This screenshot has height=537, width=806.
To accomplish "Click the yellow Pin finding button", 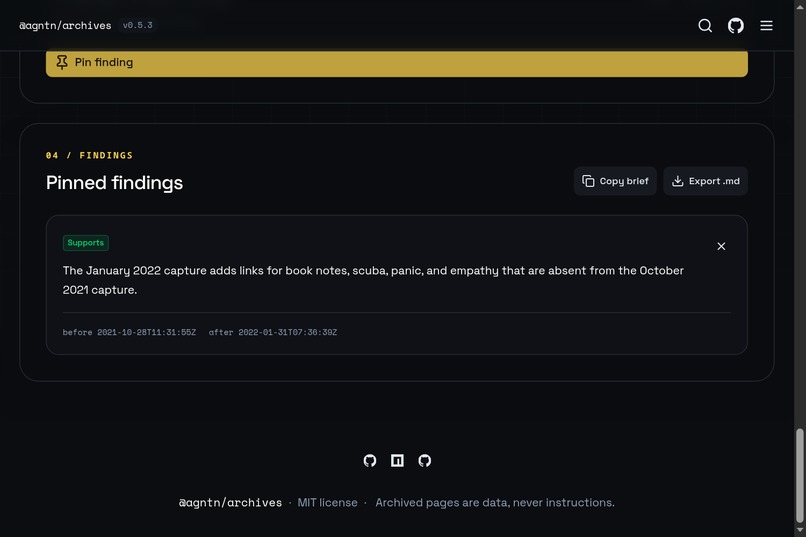I will [x=396, y=63].
